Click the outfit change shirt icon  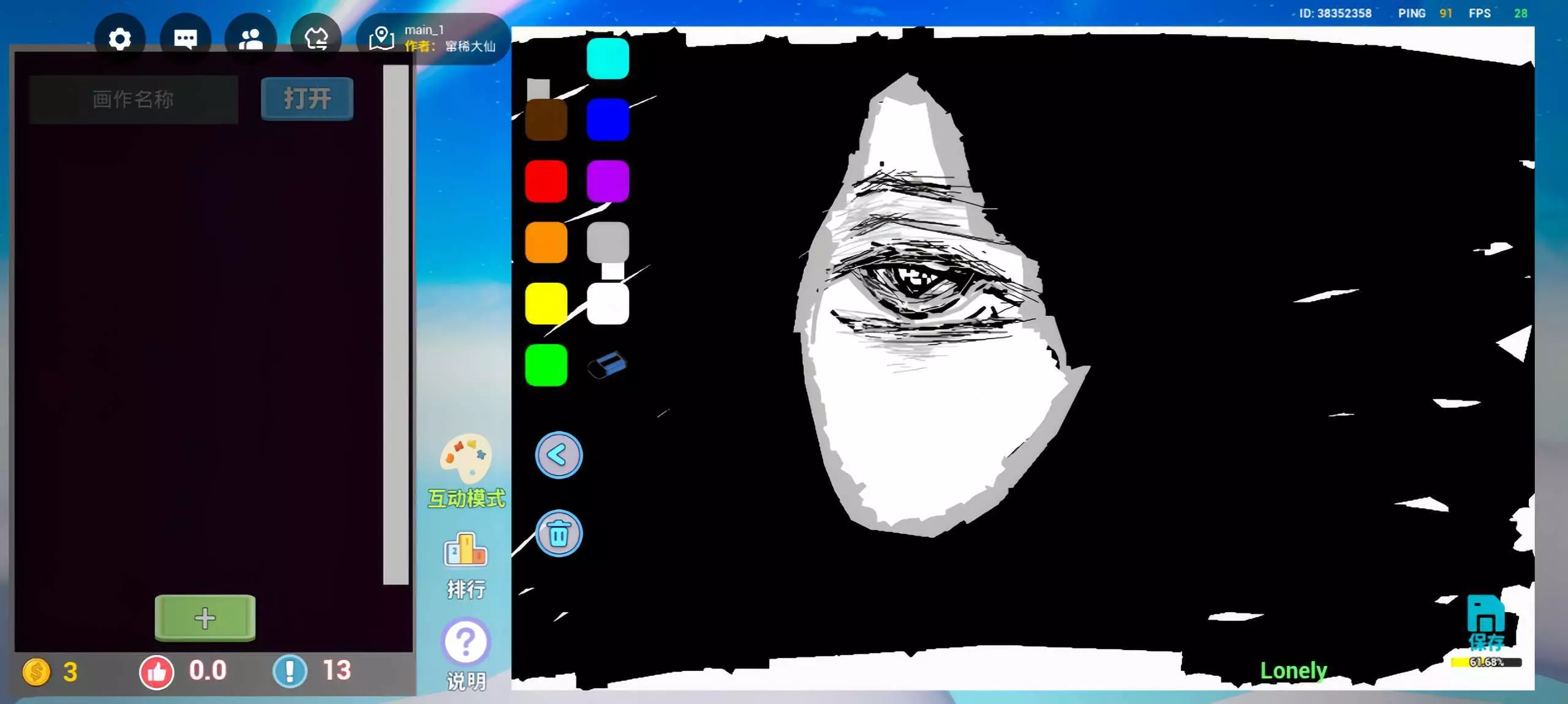tap(316, 39)
